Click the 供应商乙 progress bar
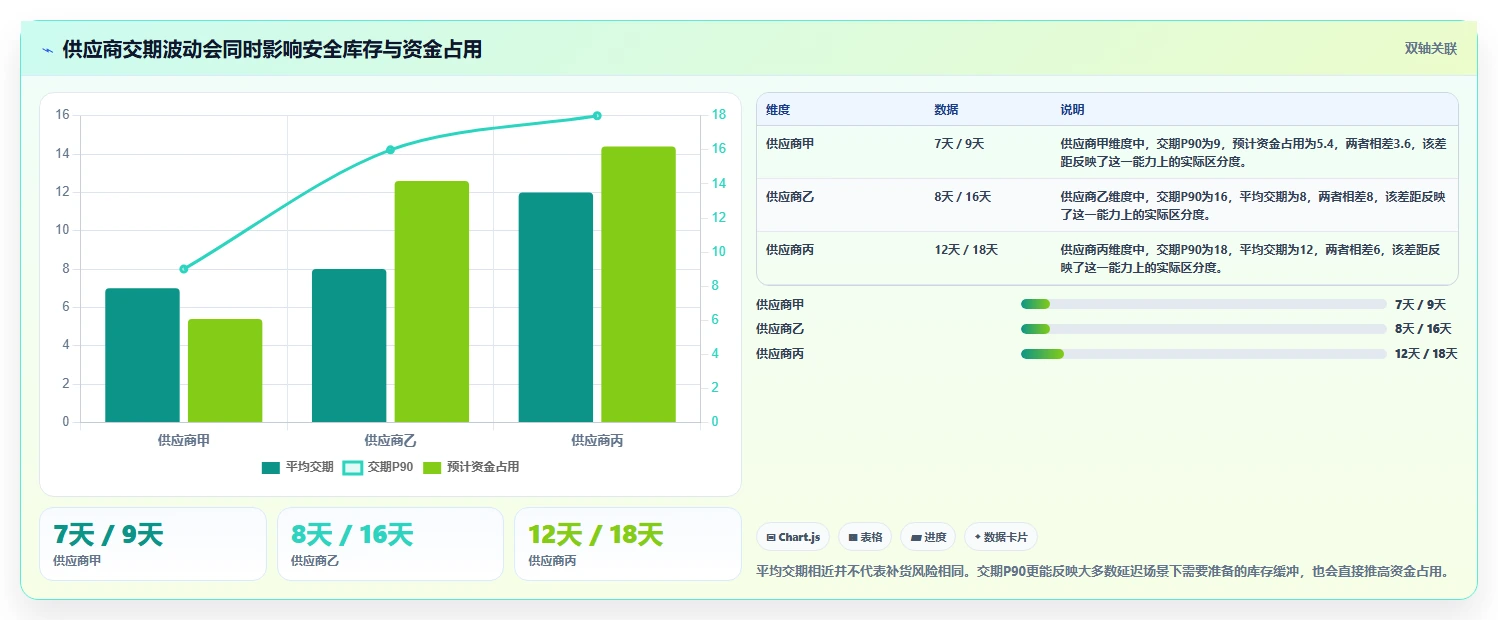1498x620 pixels. click(1203, 329)
